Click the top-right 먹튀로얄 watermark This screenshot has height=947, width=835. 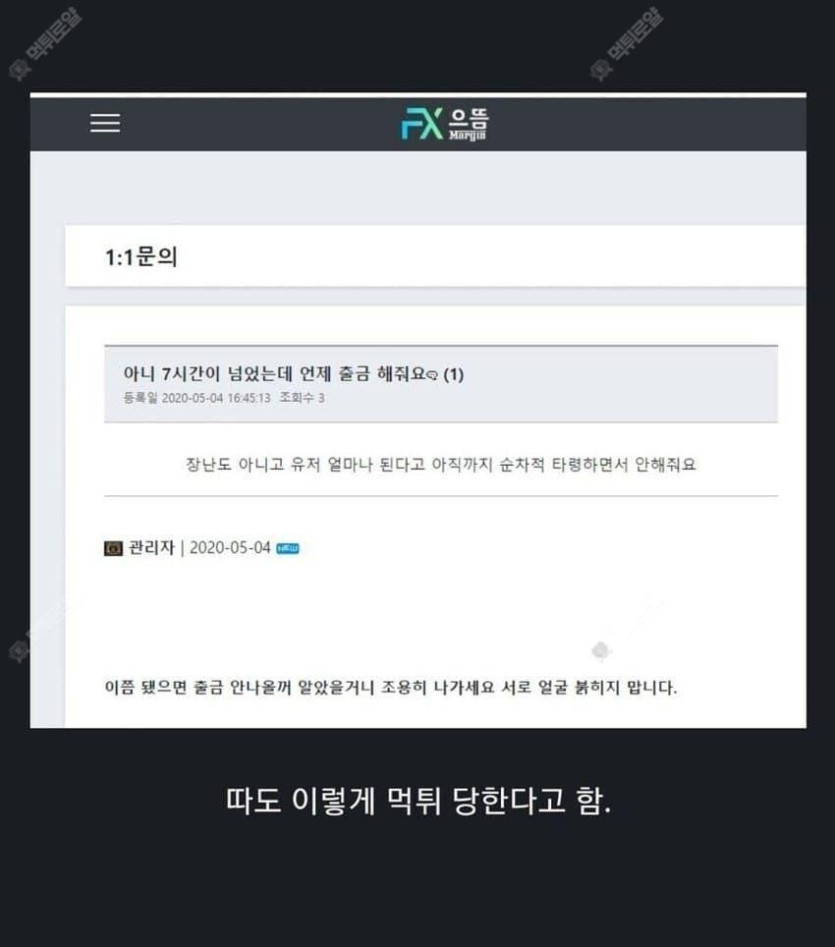625,44
